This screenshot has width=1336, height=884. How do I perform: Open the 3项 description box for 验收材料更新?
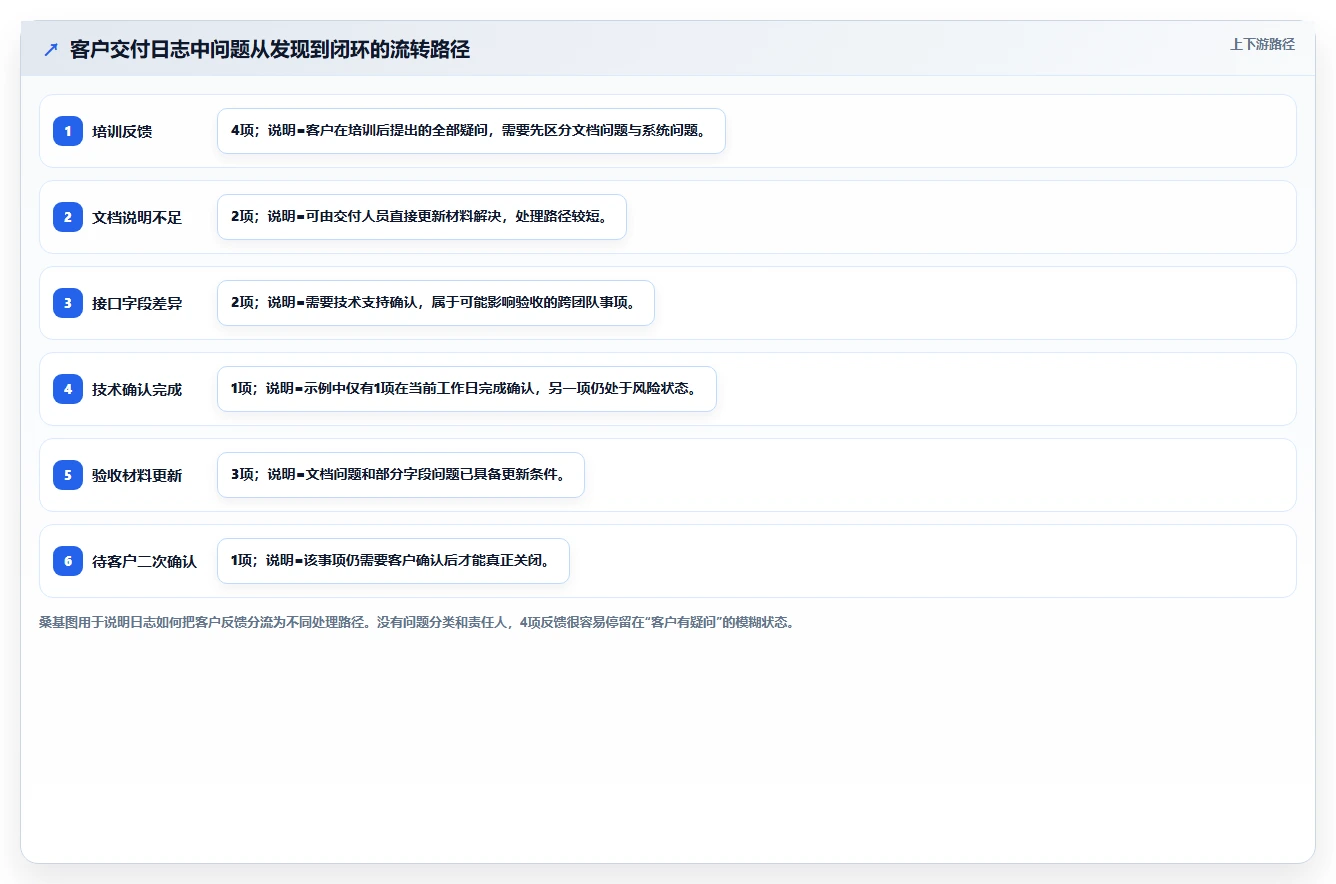point(401,475)
